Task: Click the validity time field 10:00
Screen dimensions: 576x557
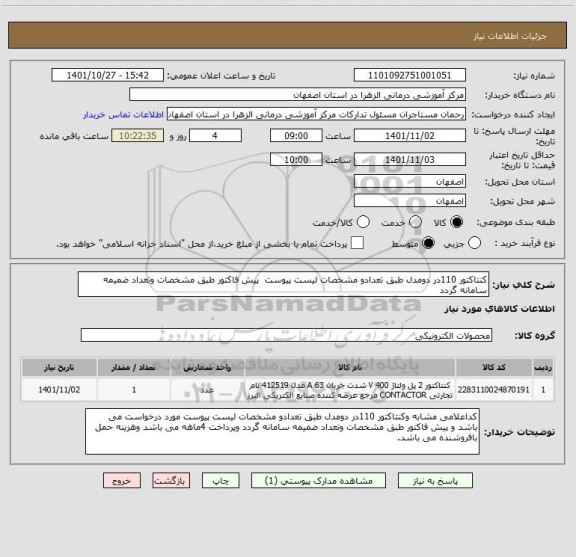Action: click(x=296, y=159)
